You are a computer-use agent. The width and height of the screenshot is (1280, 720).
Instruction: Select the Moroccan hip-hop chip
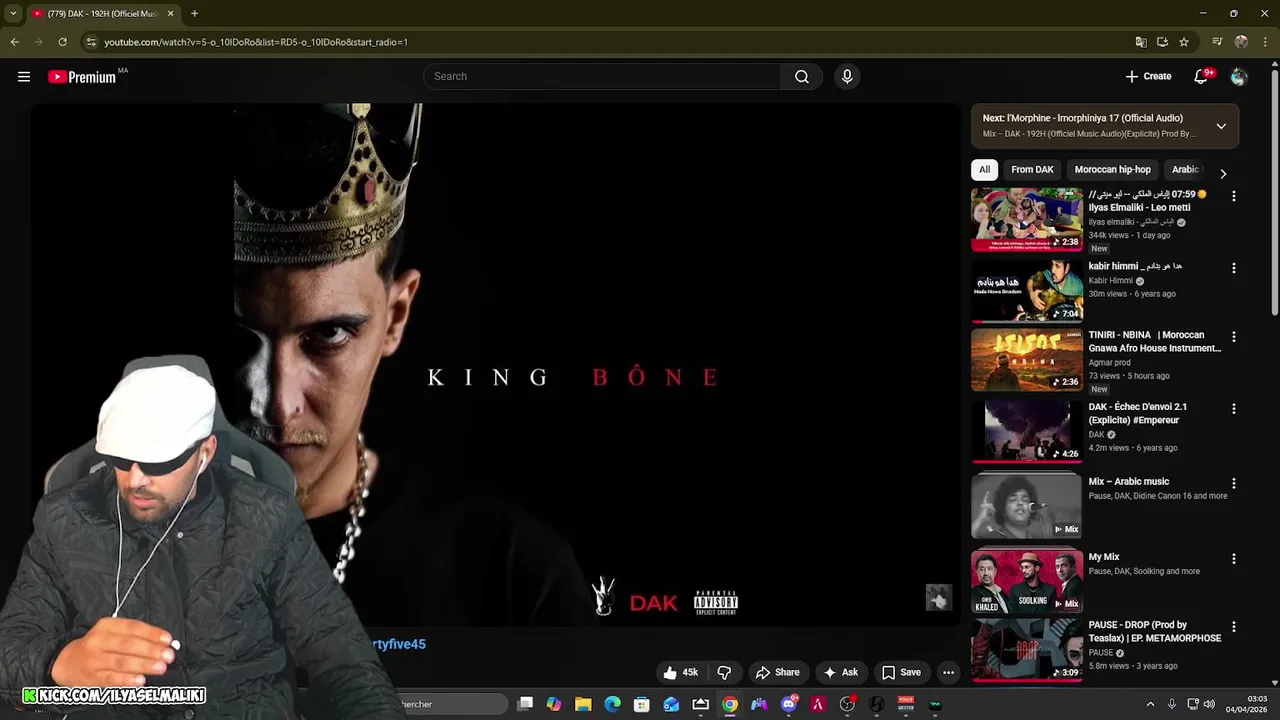[1112, 169]
